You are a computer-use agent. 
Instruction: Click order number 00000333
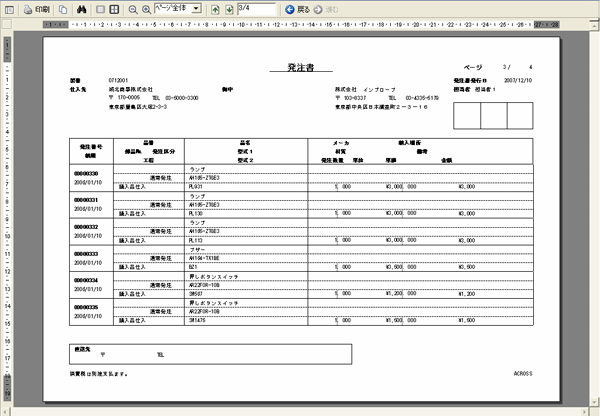[86, 253]
